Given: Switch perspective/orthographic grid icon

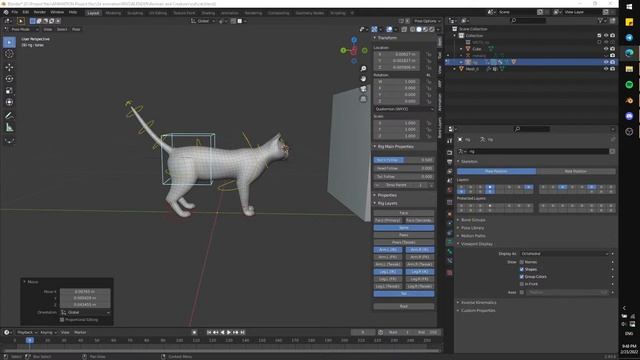Looking at the screenshot, I should (363, 99).
